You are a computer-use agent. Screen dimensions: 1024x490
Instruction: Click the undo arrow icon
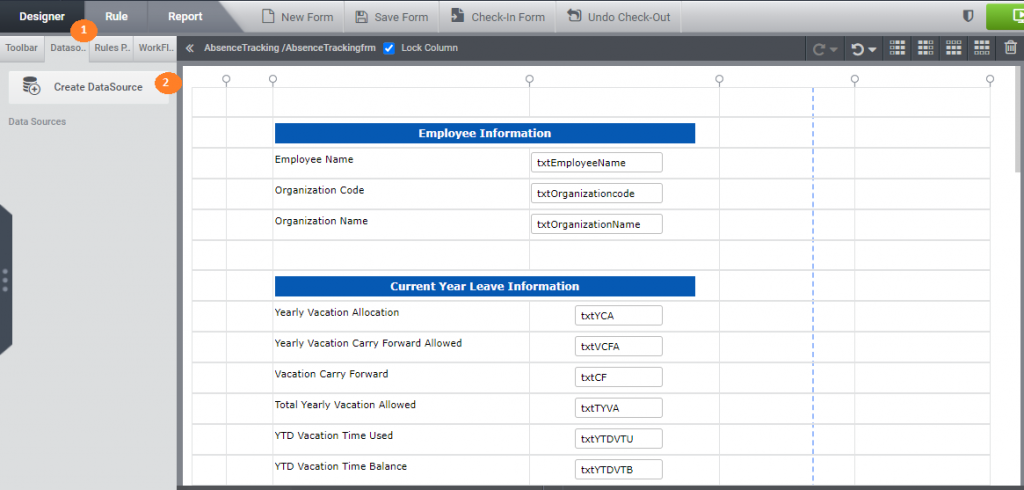(x=856, y=48)
